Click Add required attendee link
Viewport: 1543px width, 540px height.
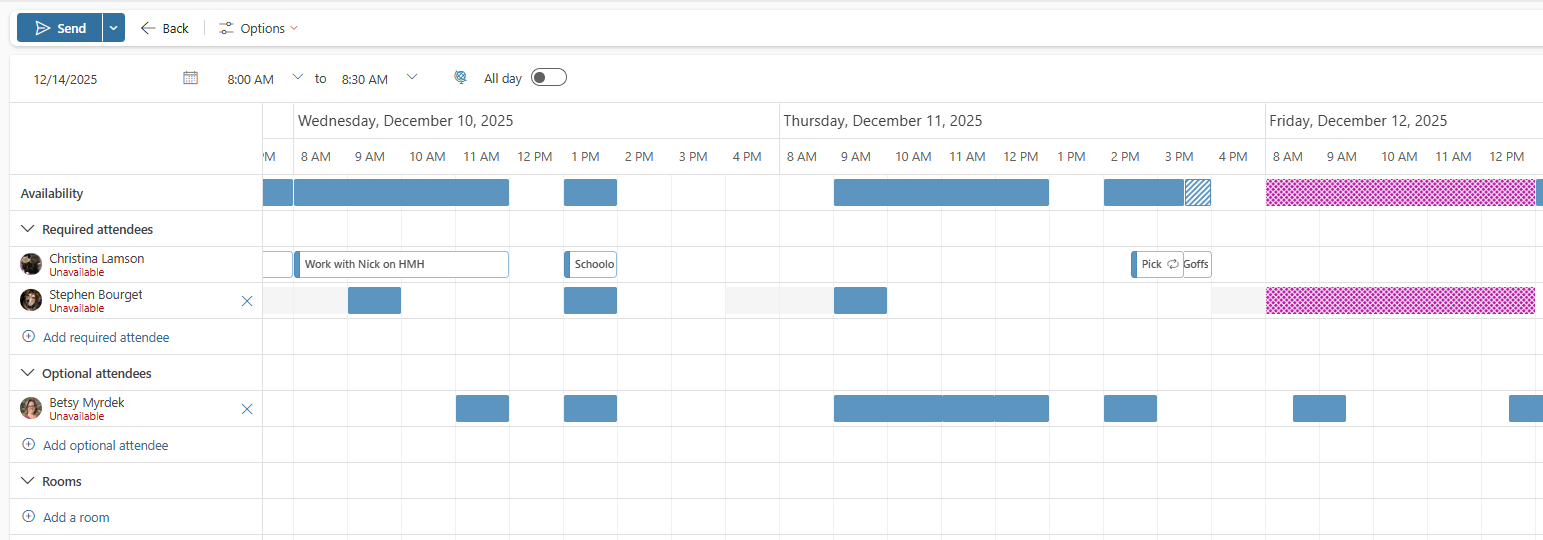(105, 338)
